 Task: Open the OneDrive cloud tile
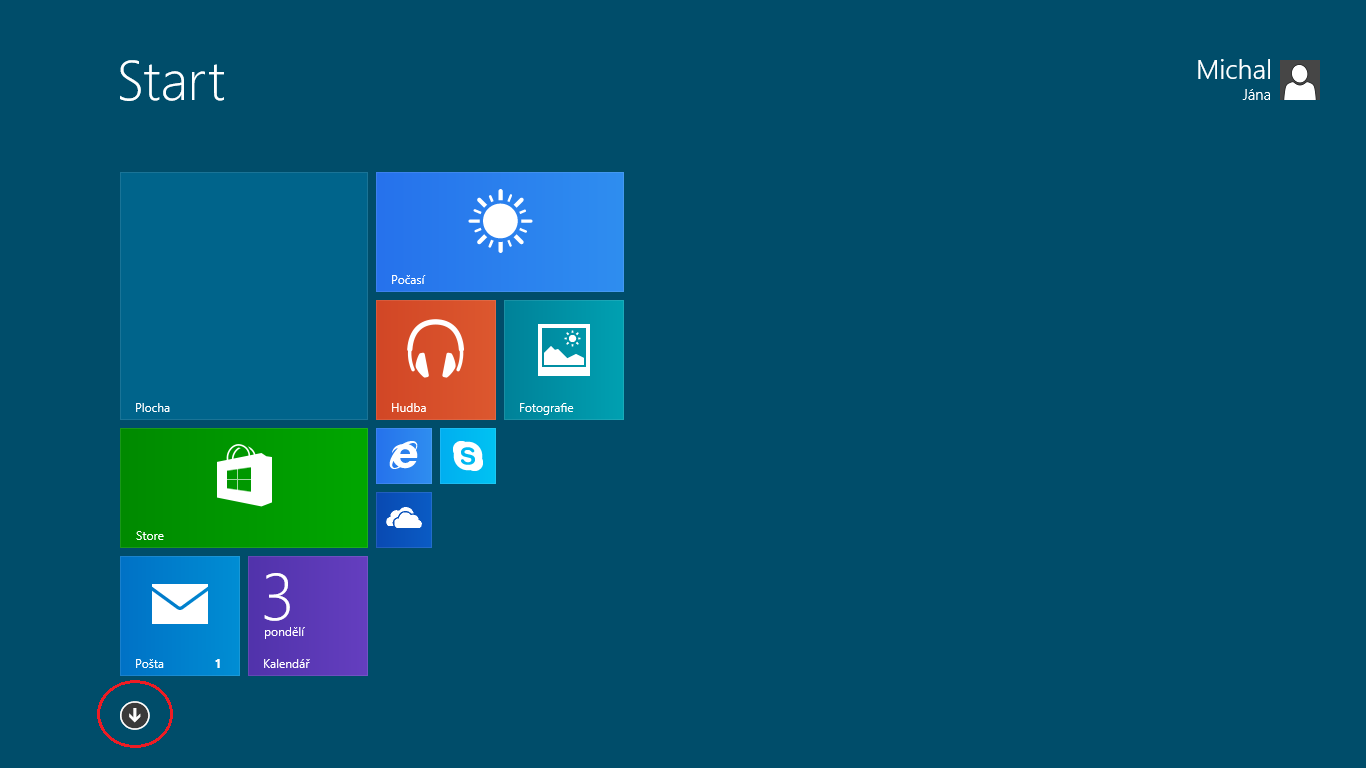point(403,519)
